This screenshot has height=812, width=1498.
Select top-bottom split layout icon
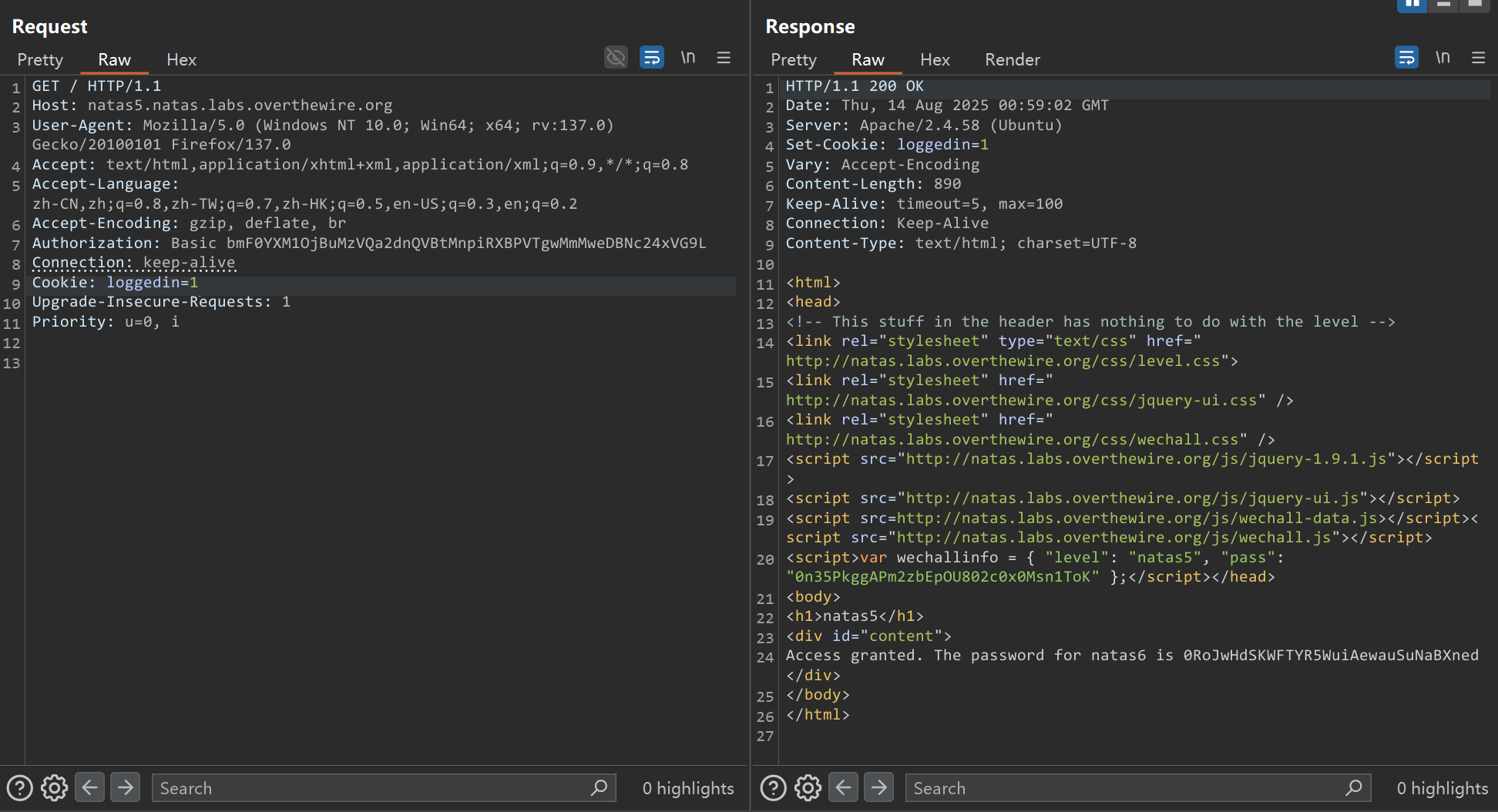pos(1443,5)
